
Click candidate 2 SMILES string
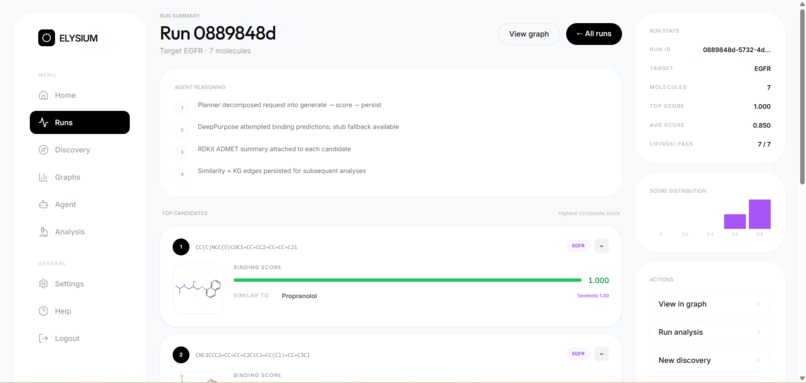pos(252,355)
